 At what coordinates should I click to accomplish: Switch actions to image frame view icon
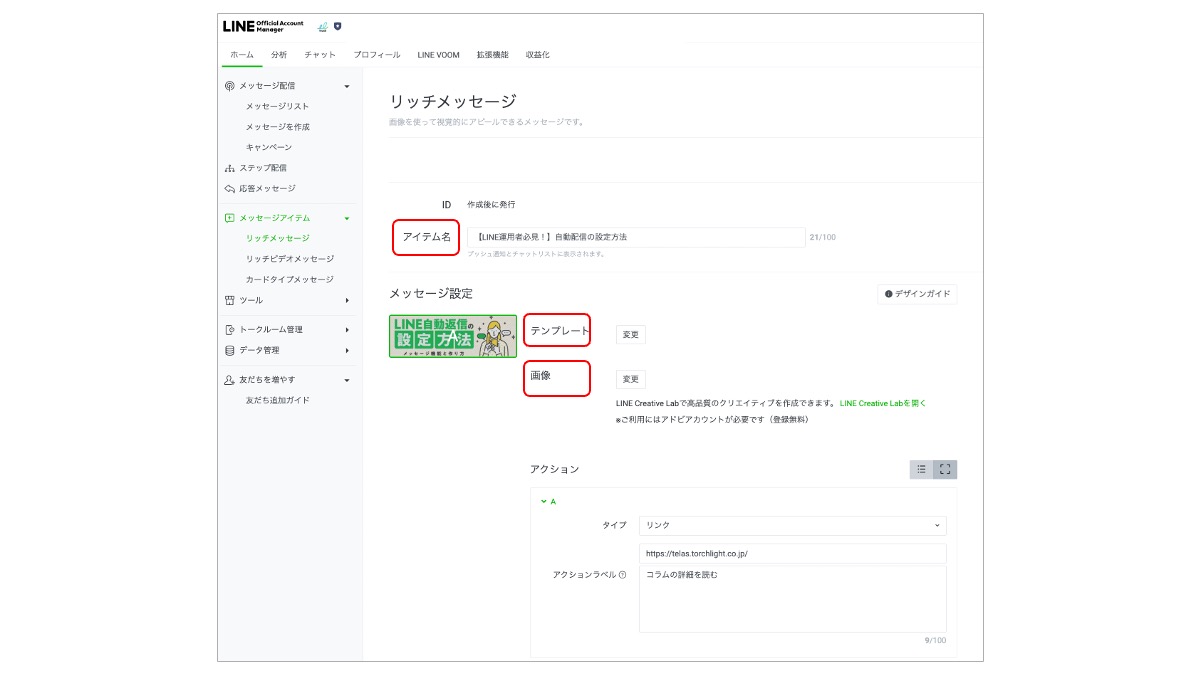(945, 469)
